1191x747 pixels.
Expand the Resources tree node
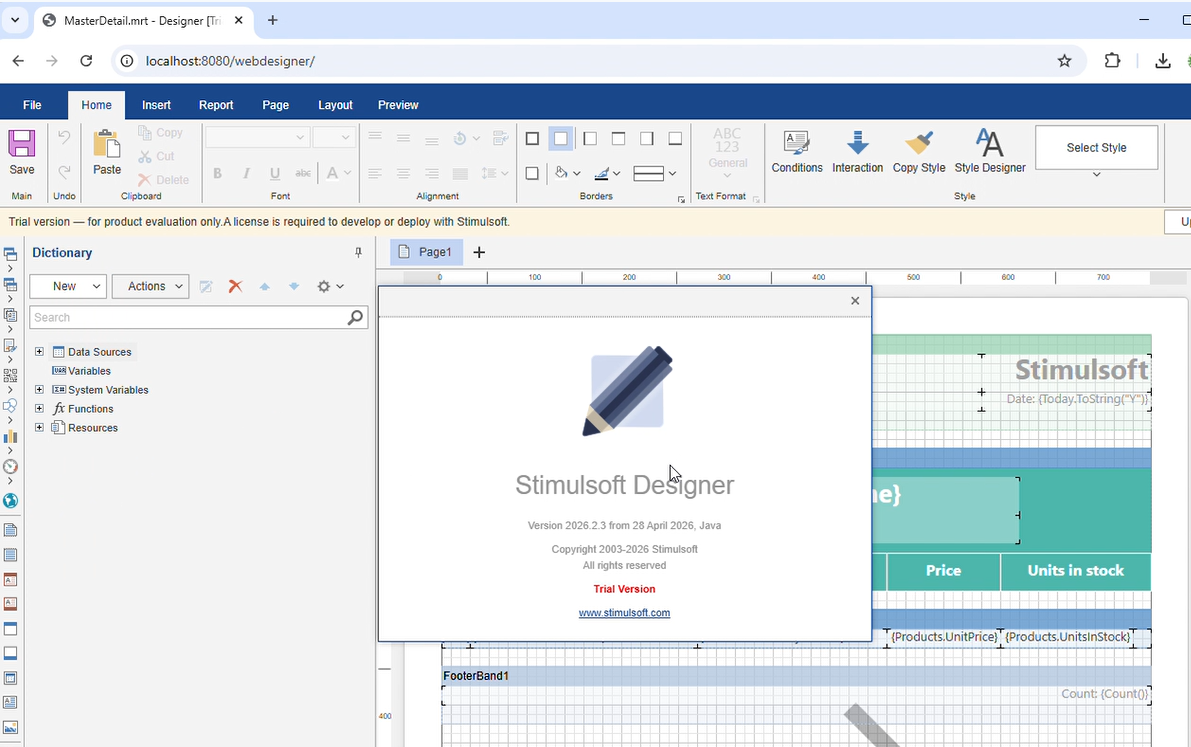coord(39,427)
